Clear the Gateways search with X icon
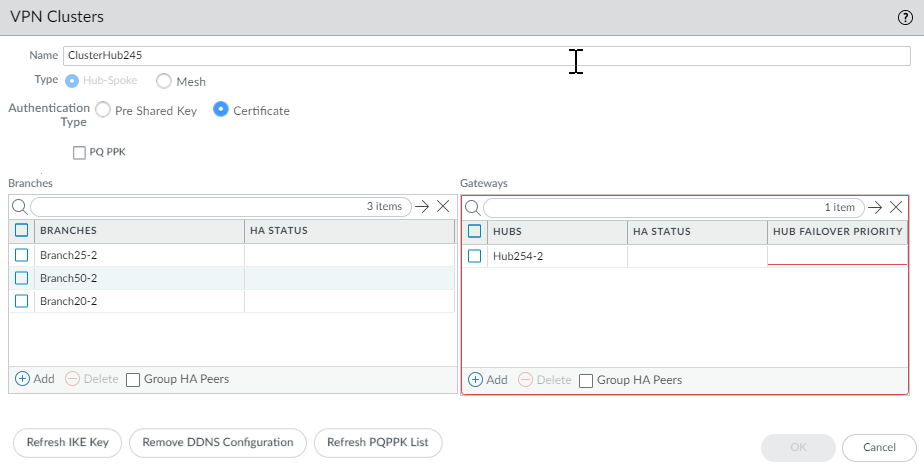The height and width of the screenshot is (468, 924). [896, 208]
